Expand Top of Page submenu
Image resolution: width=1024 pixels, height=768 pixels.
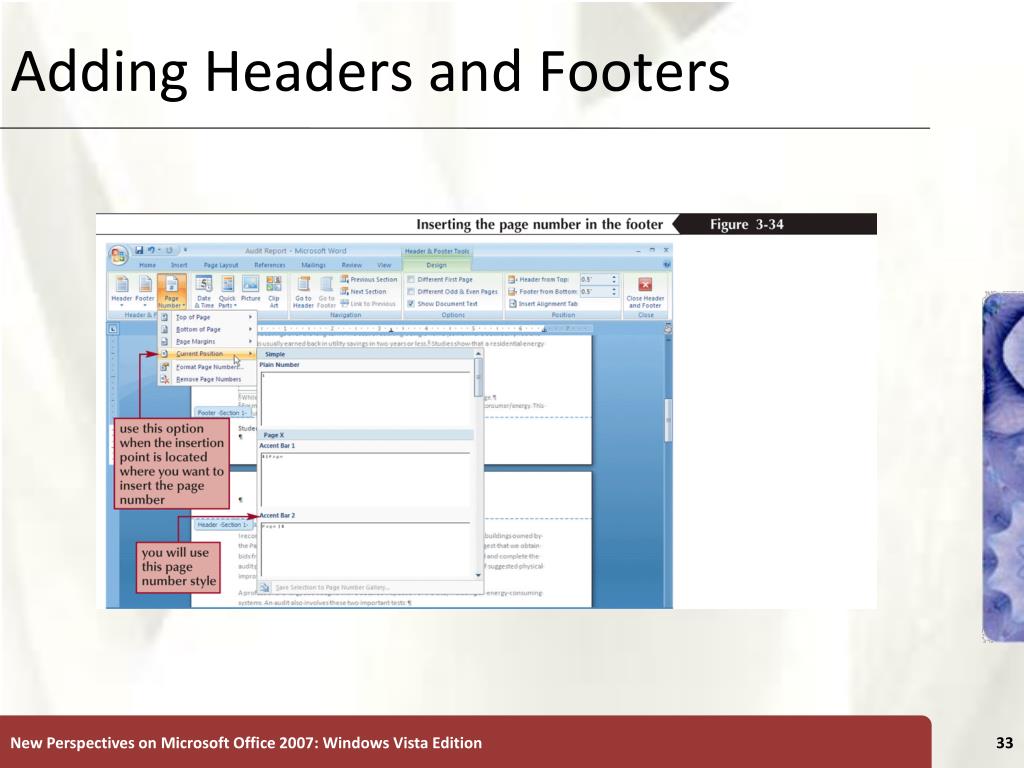pyautogui.click(x=207, y=317)
